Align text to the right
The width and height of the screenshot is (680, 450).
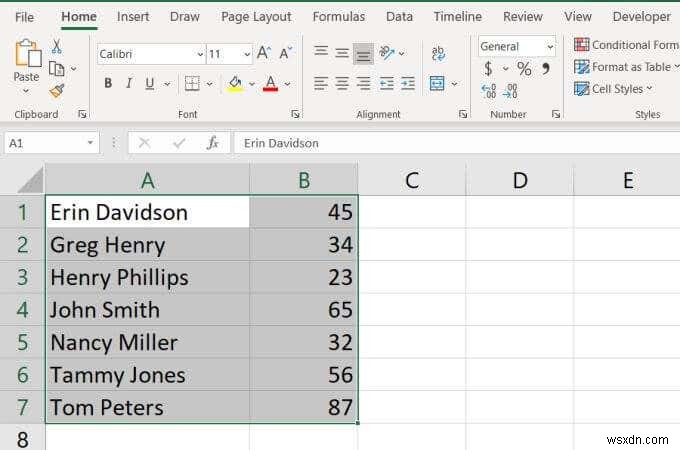pos(363,83)
